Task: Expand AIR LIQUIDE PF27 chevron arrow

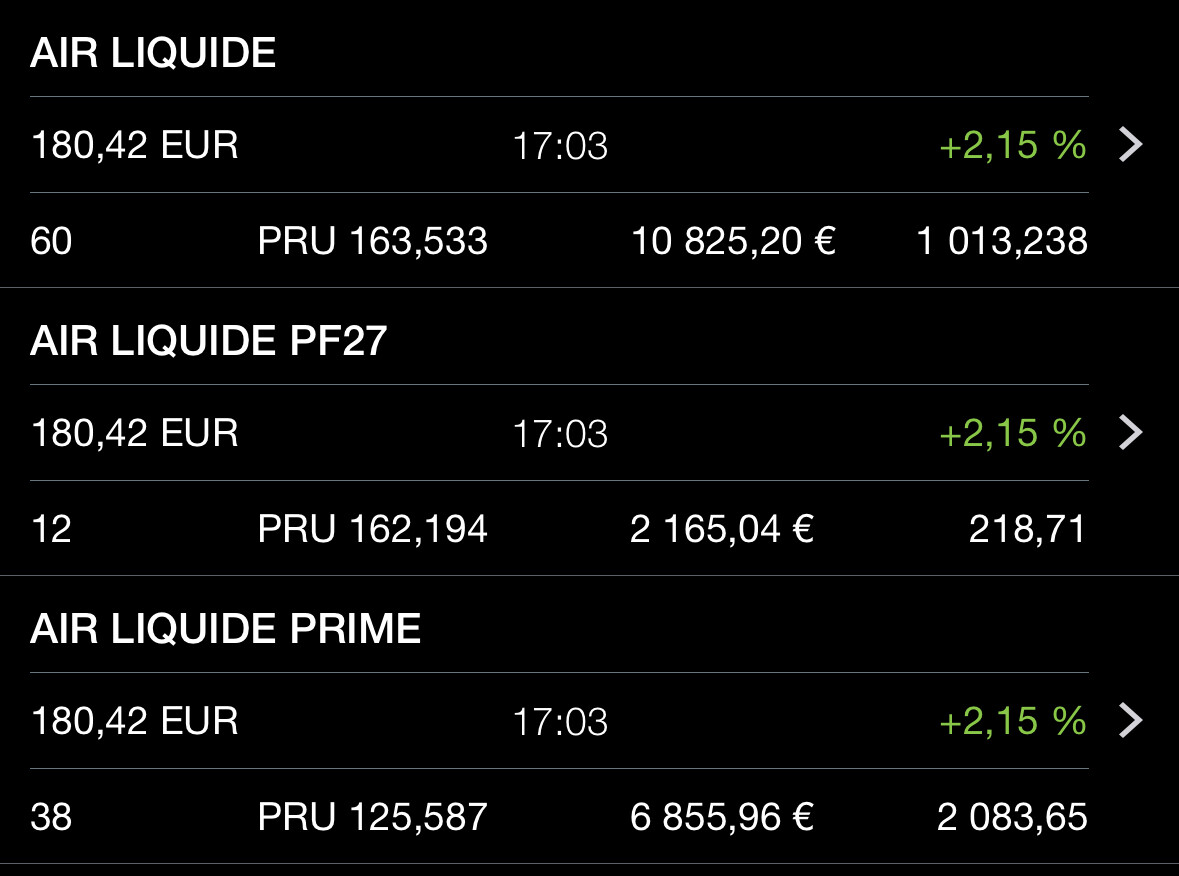Action: pyautogui.click(x=1130, y=432)
